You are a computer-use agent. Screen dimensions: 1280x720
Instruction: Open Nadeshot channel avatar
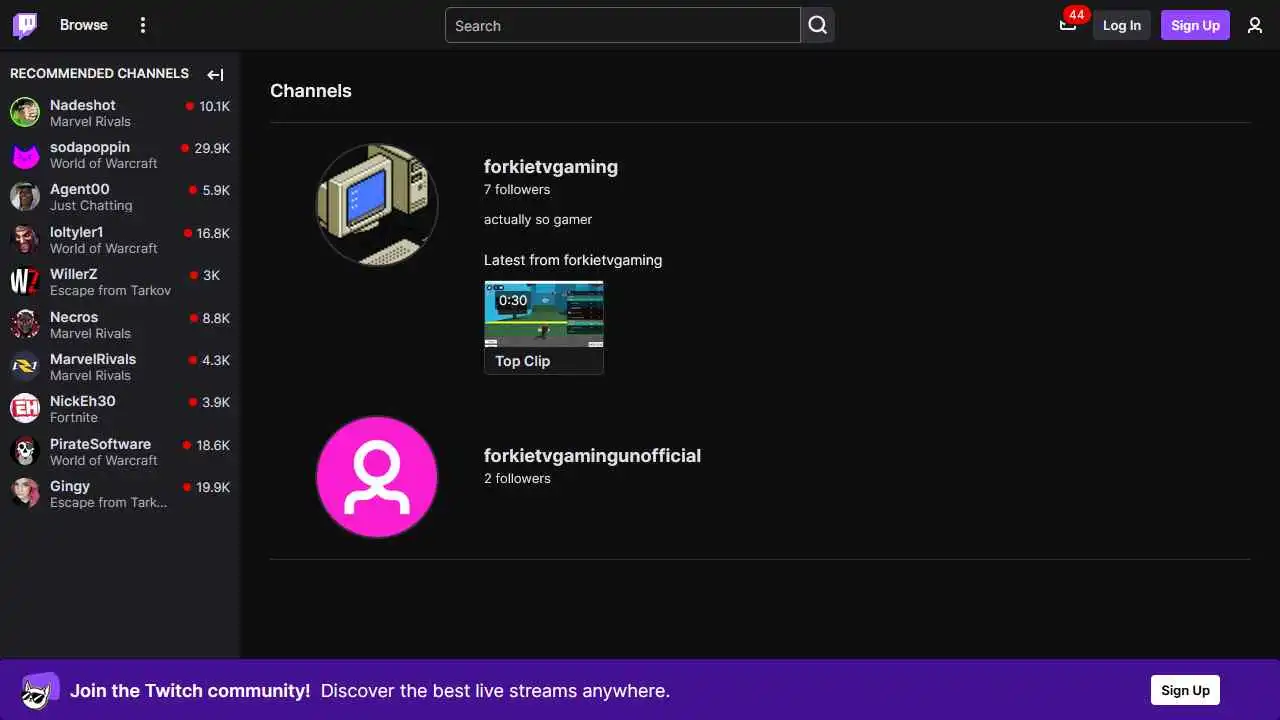coord(25,112)
